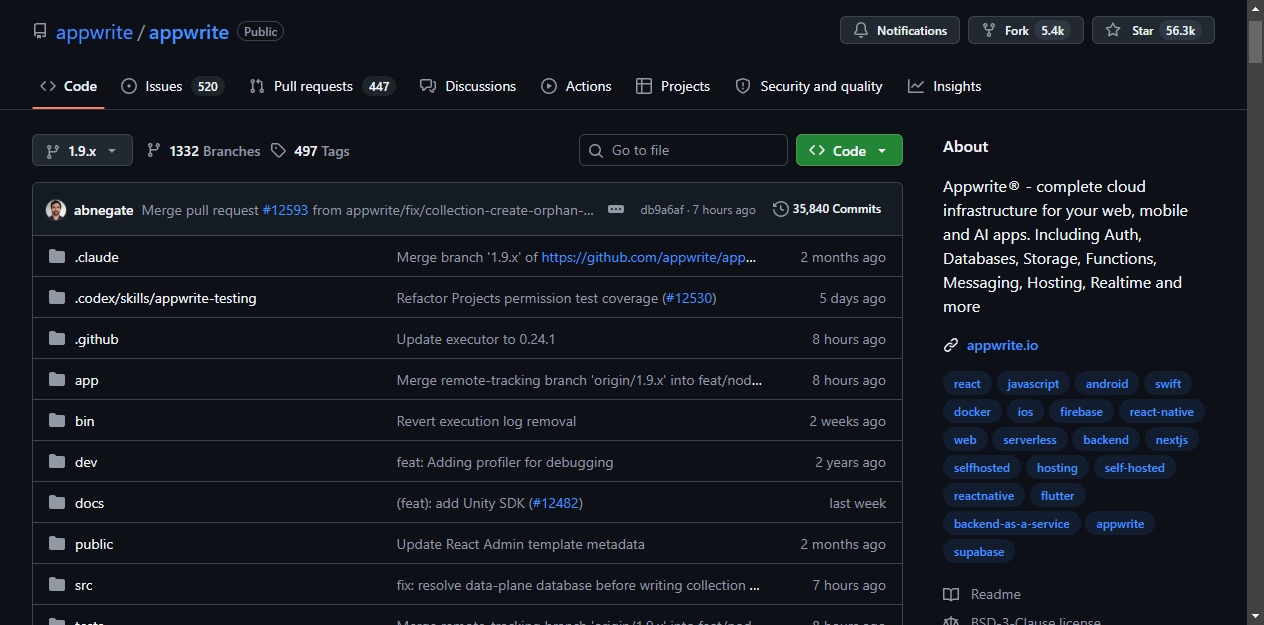Click 'Update React Admin template metadata' message
This screenshot has width=1264, height=625.
point(521,544)
